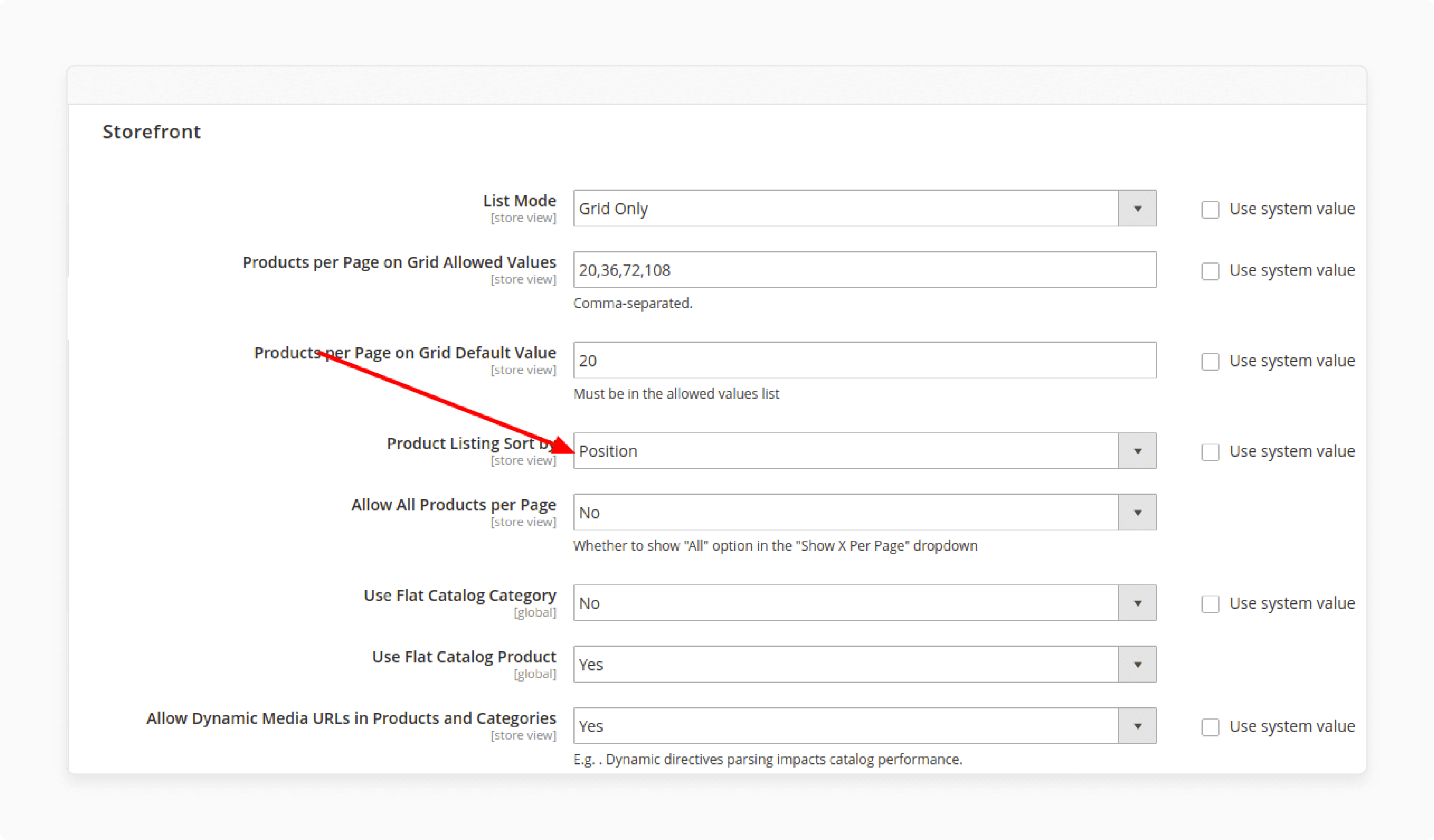The height and width of the screenshot is (840, 1434).
Task: Open the Product Listing Sort by dropdown
Action: (864, 451)
